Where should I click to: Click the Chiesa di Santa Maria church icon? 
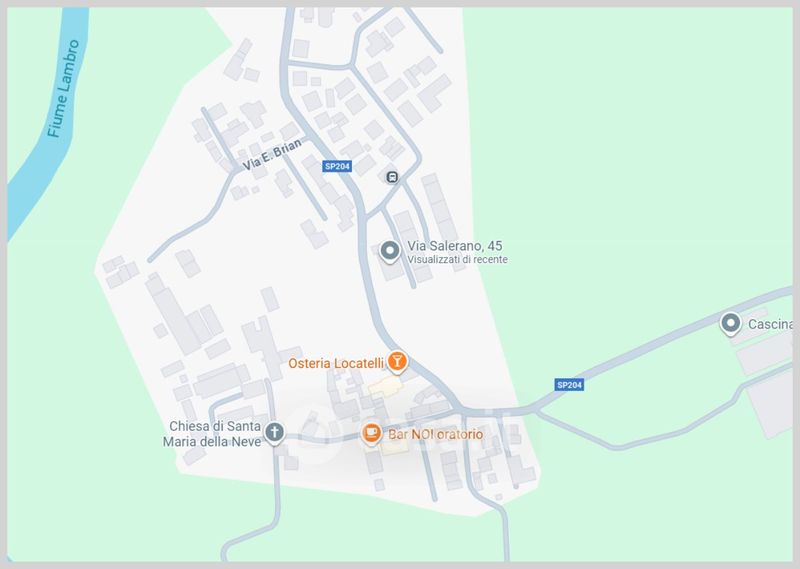point(274,432)
